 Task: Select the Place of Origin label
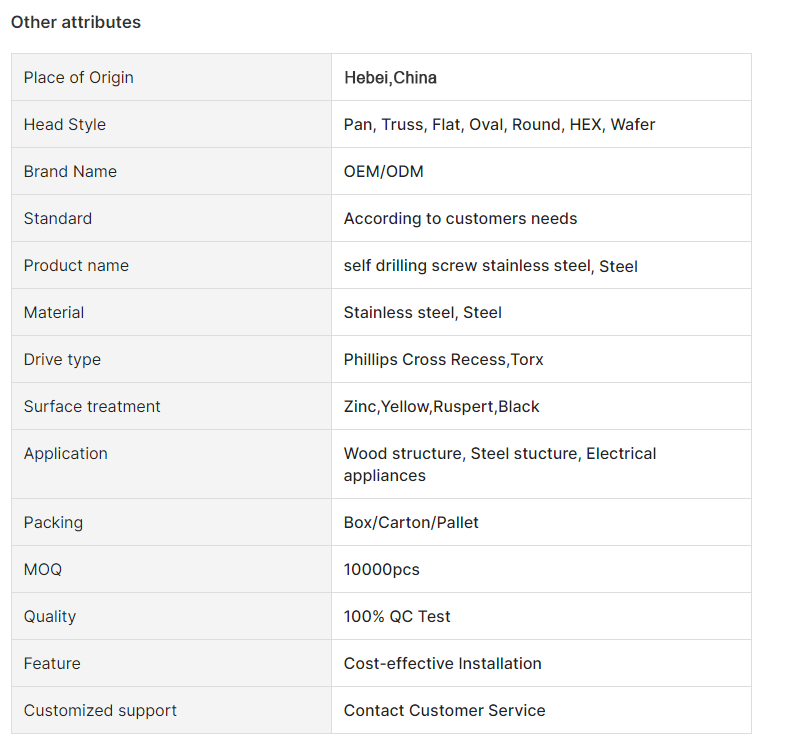(79, 78)
